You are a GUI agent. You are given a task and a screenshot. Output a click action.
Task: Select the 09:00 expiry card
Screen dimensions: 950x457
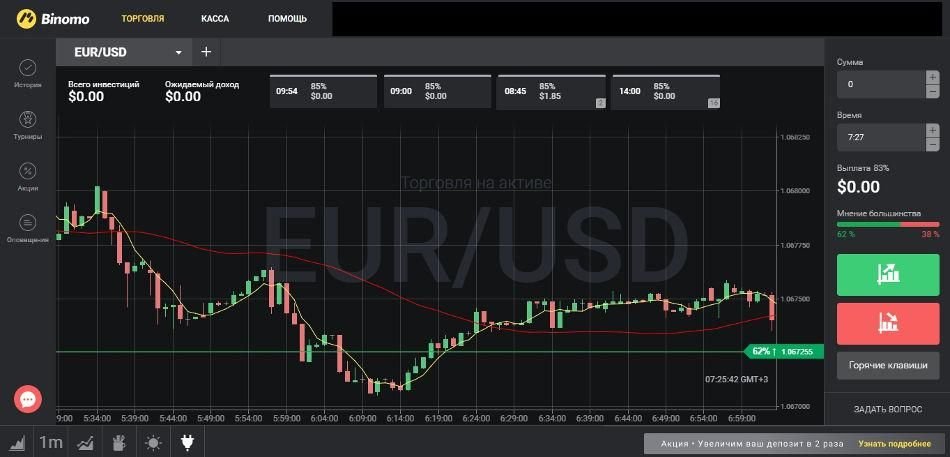tap(437, 92)
